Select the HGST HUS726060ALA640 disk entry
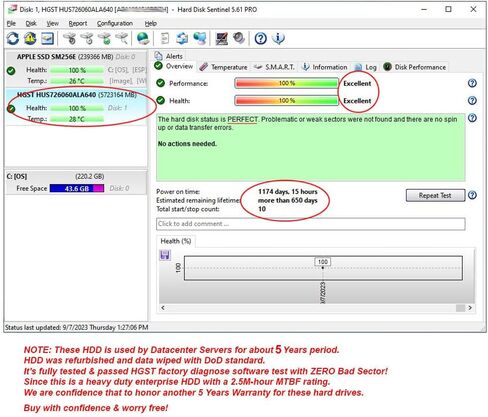 click(76, 107)
